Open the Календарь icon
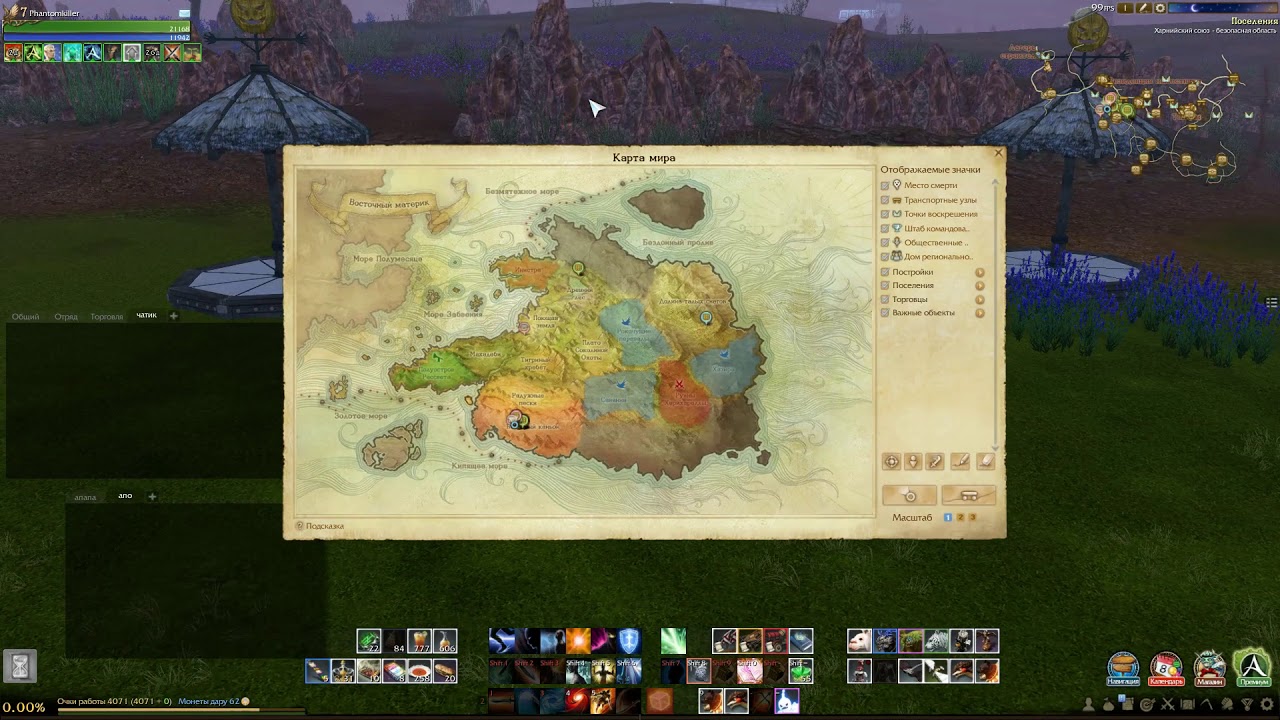1280x720 pixels. (x=1166, y=668)
